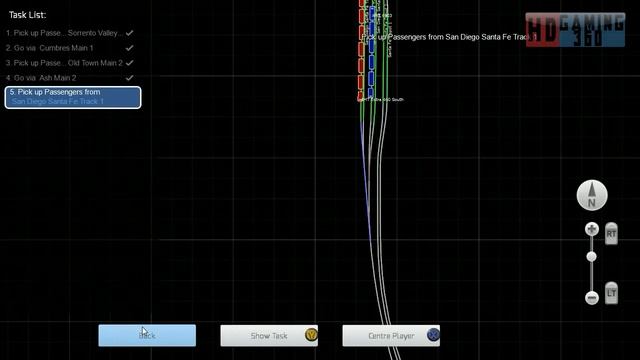Select task 3 Pick up Passe... Old Town Main 2
Viewport: 640px width, 360px height.
(70, 63)
